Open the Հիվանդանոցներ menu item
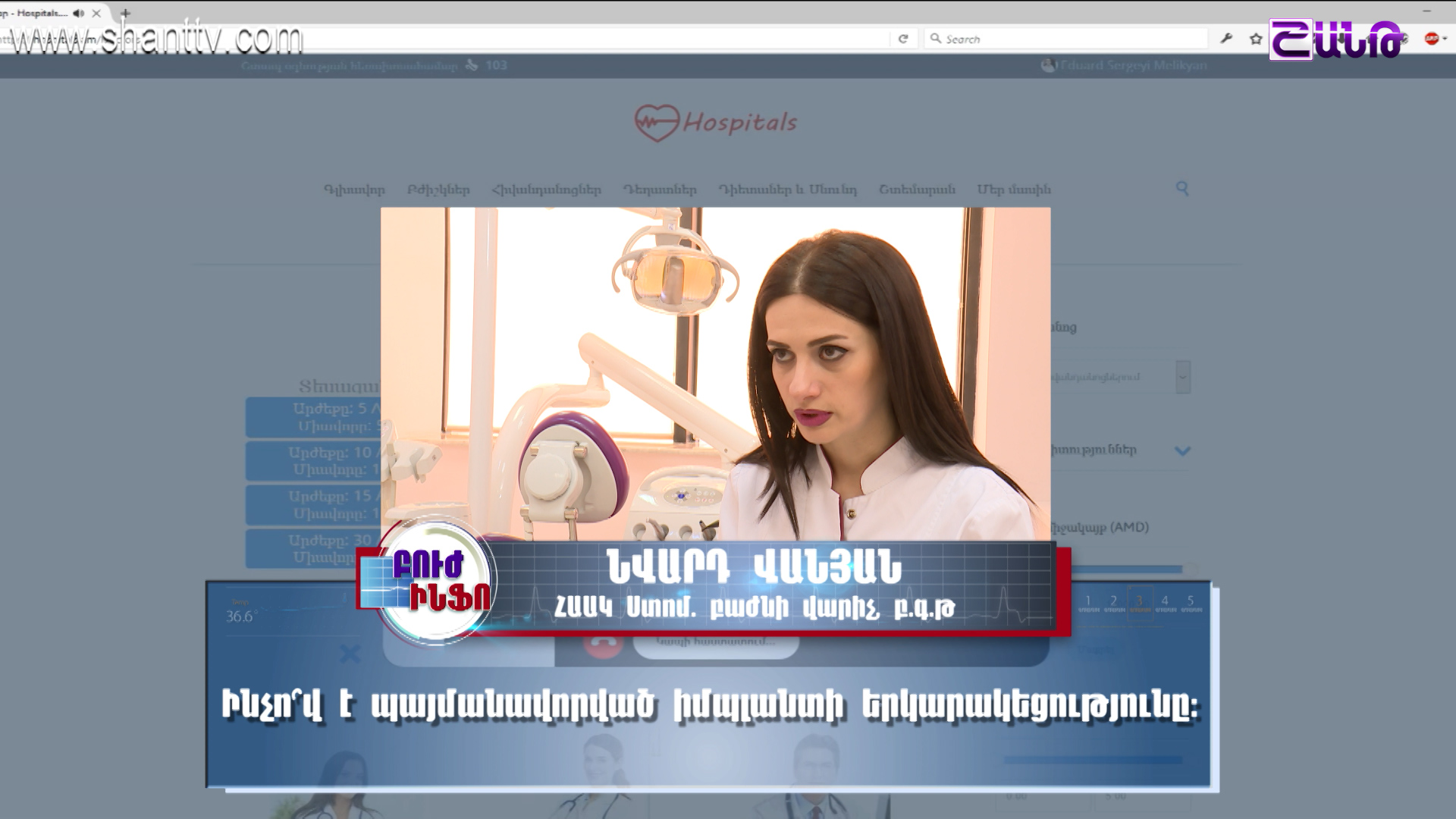The width and height of the screenshot is (1456, 819). click(546, 190)
